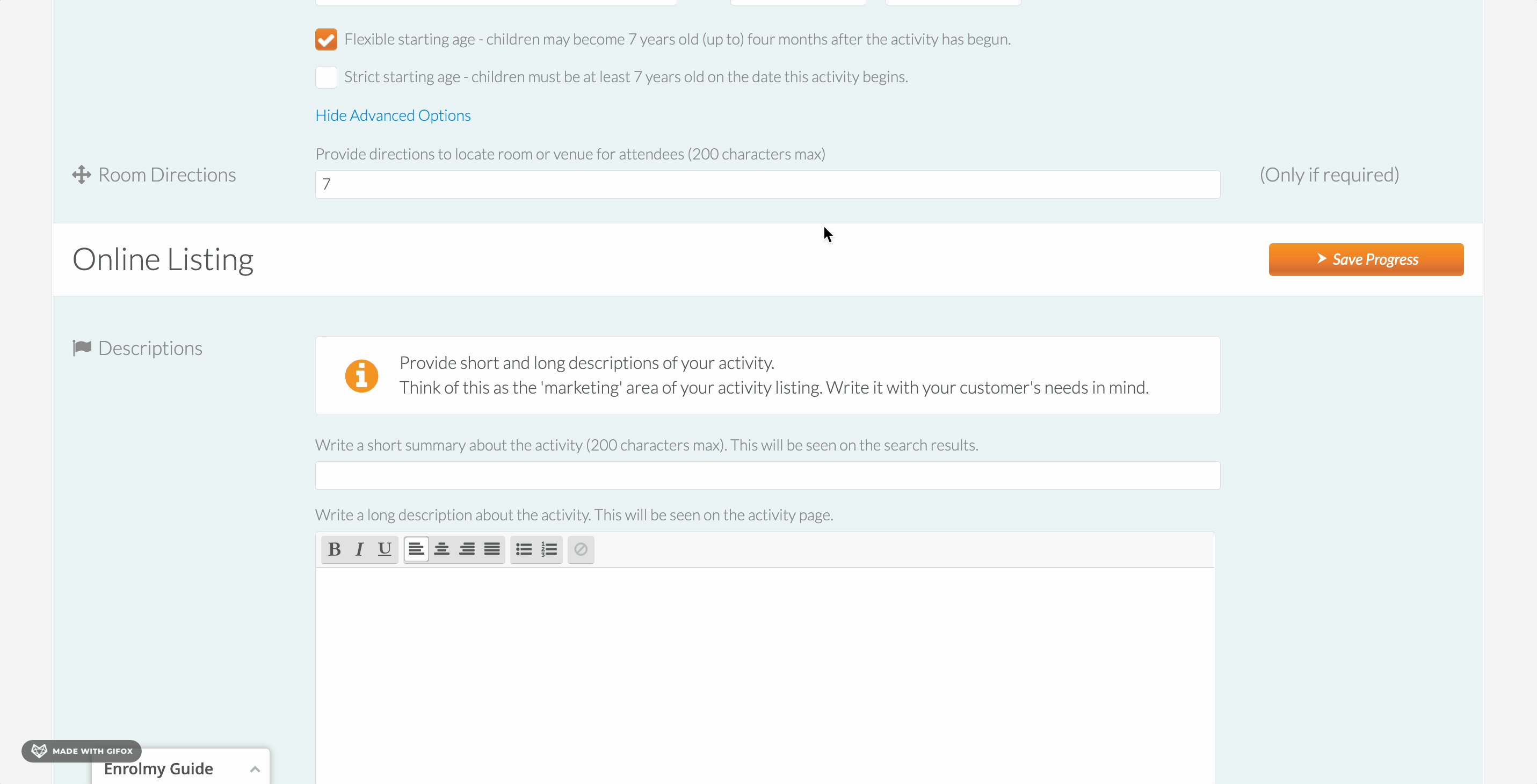Apply italic formatting in description editor

click(x=359, y=549)
